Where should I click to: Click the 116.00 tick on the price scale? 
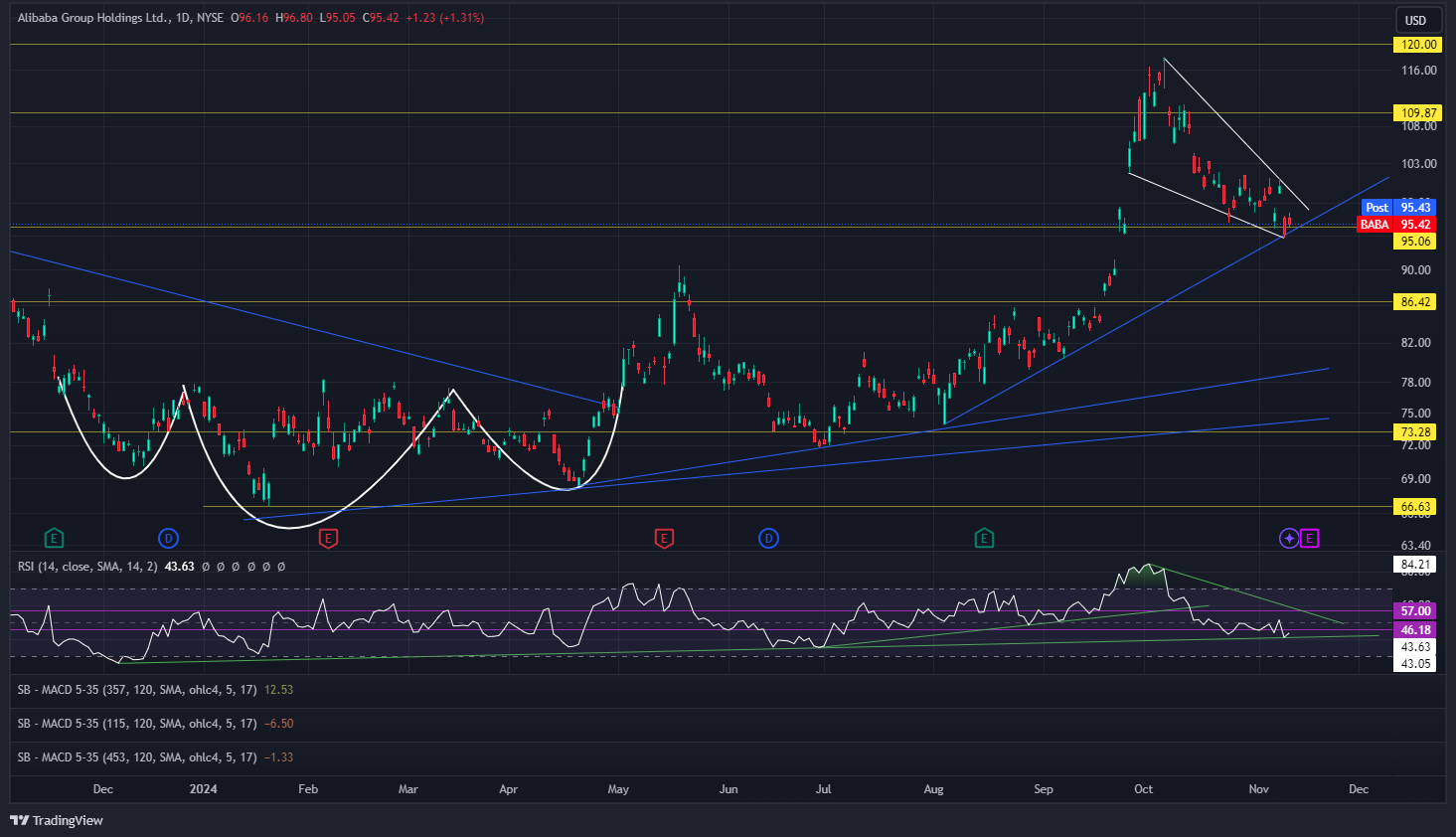[1418, 71]
